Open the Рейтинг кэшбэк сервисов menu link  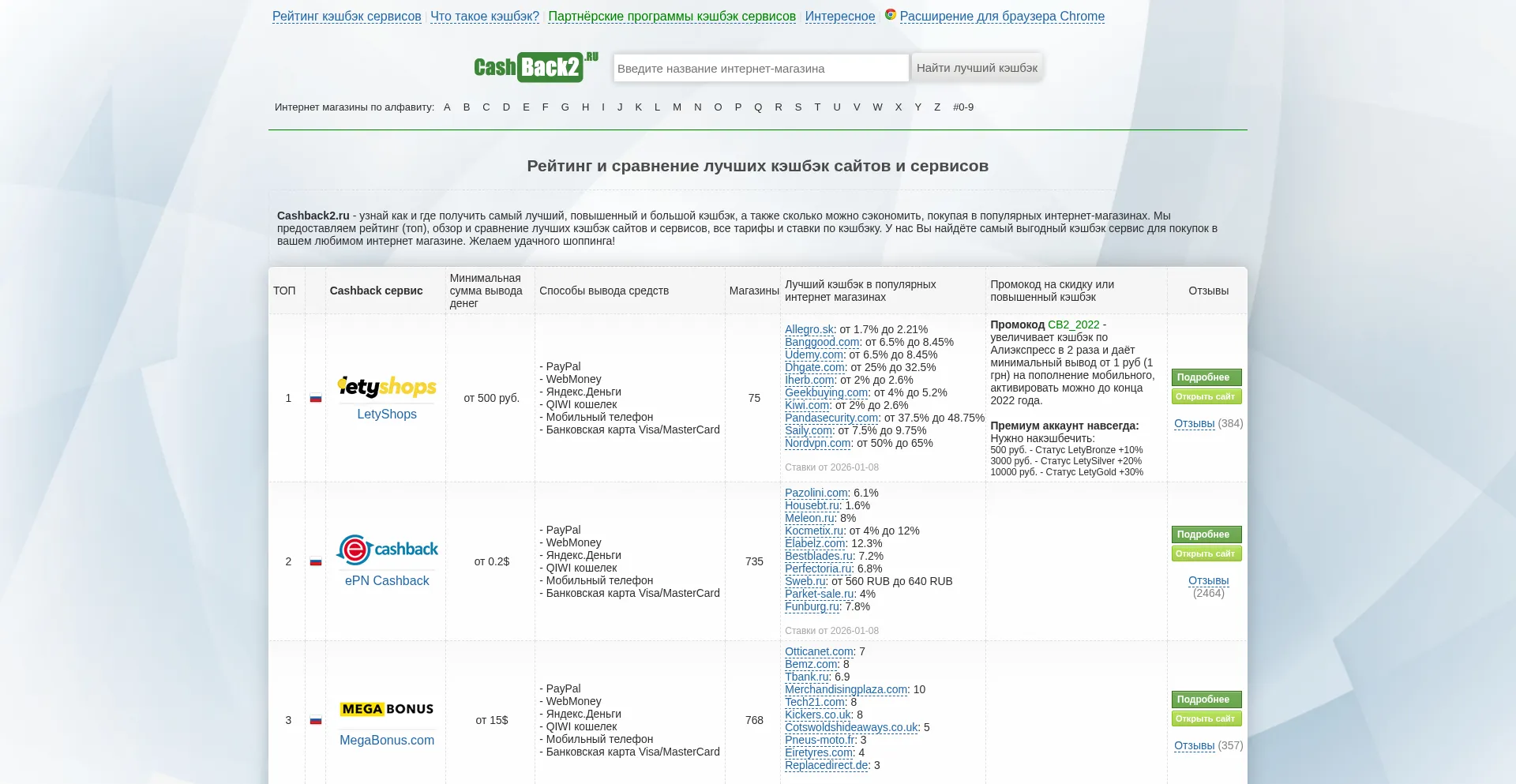tap(347, 17)
